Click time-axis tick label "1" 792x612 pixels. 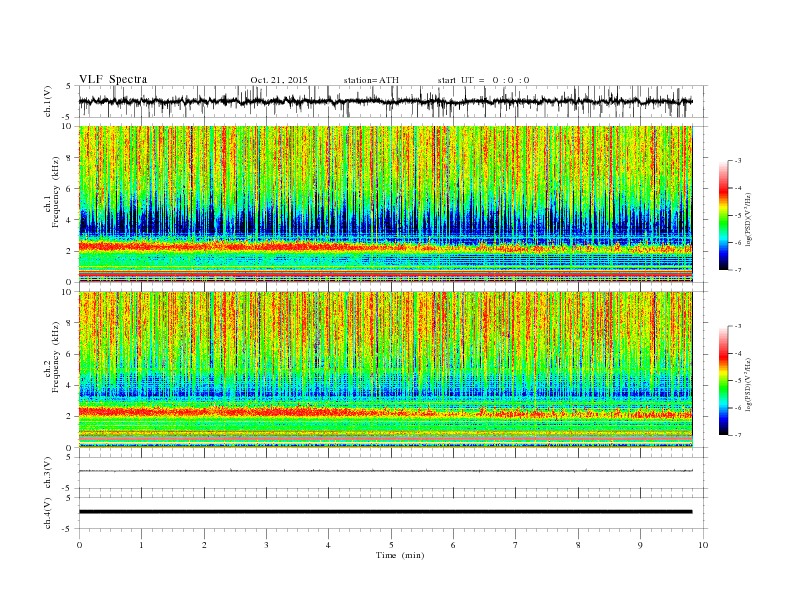(141, 545)
